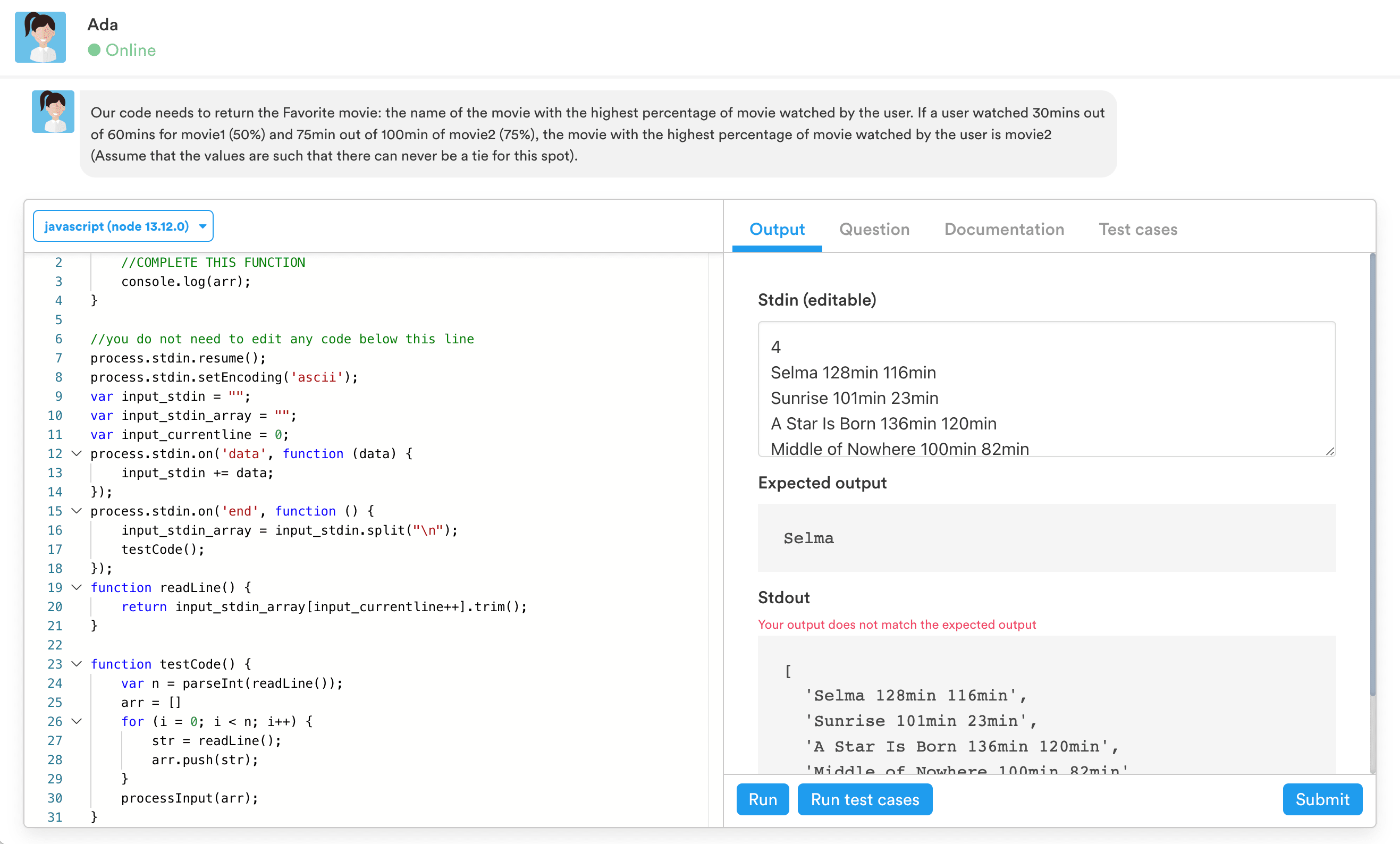Screen dimensions: 1400x844
Task: Collapse the process.stdin.on('data') block
Action: click(x=77, y=453)
